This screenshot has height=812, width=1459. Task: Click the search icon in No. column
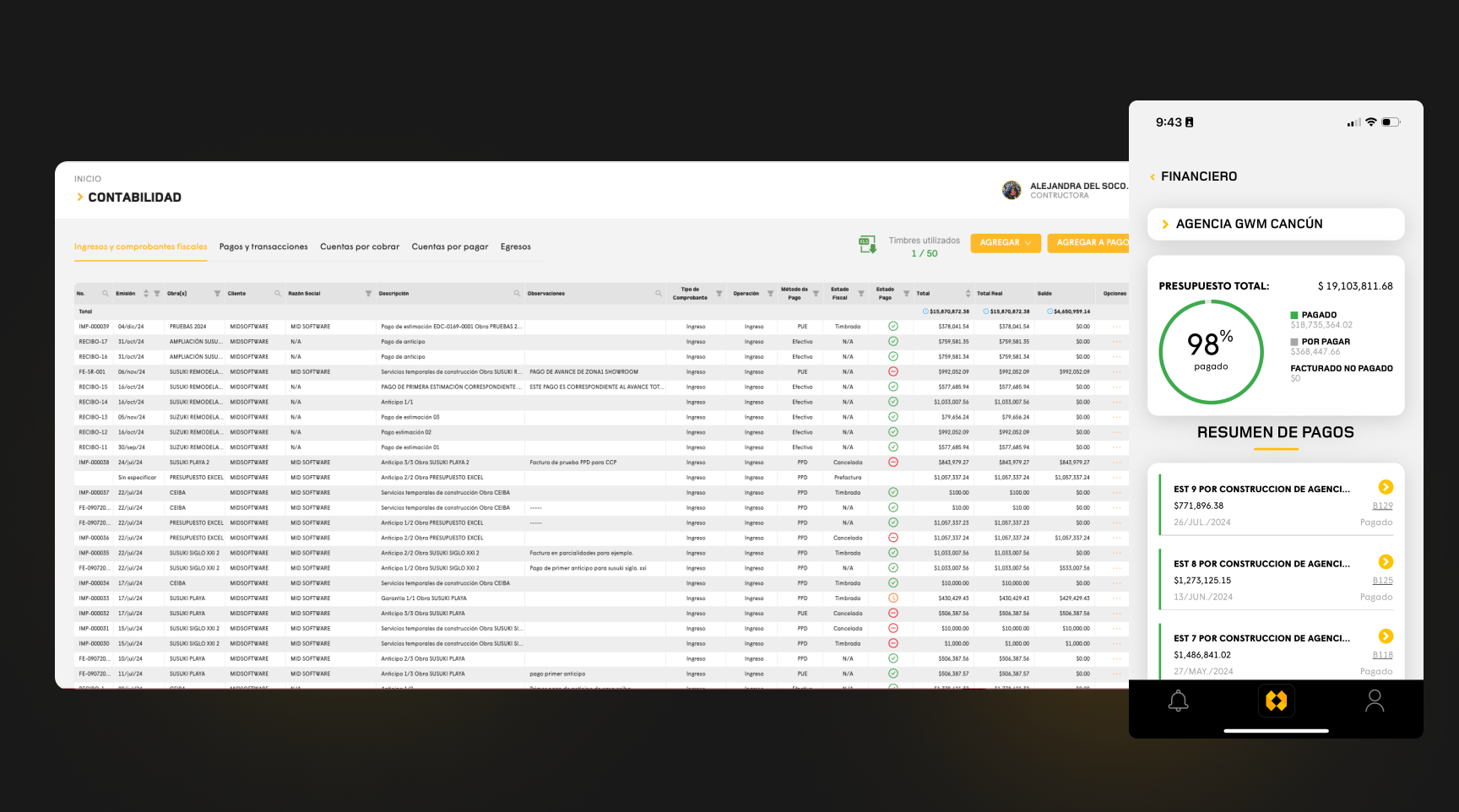(x=106, y=294)
